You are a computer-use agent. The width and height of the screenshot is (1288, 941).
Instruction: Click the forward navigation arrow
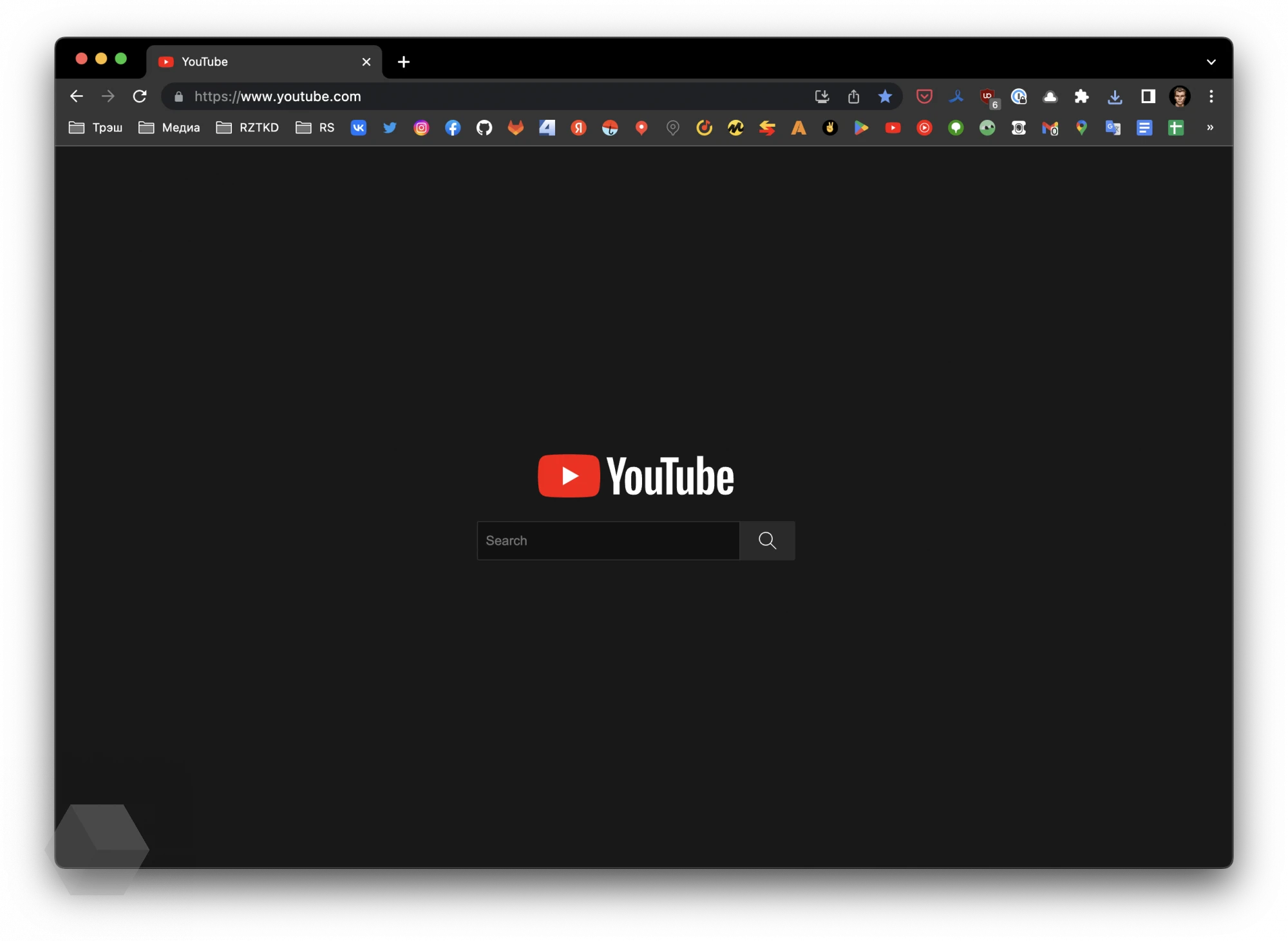[x=108, y=97]
